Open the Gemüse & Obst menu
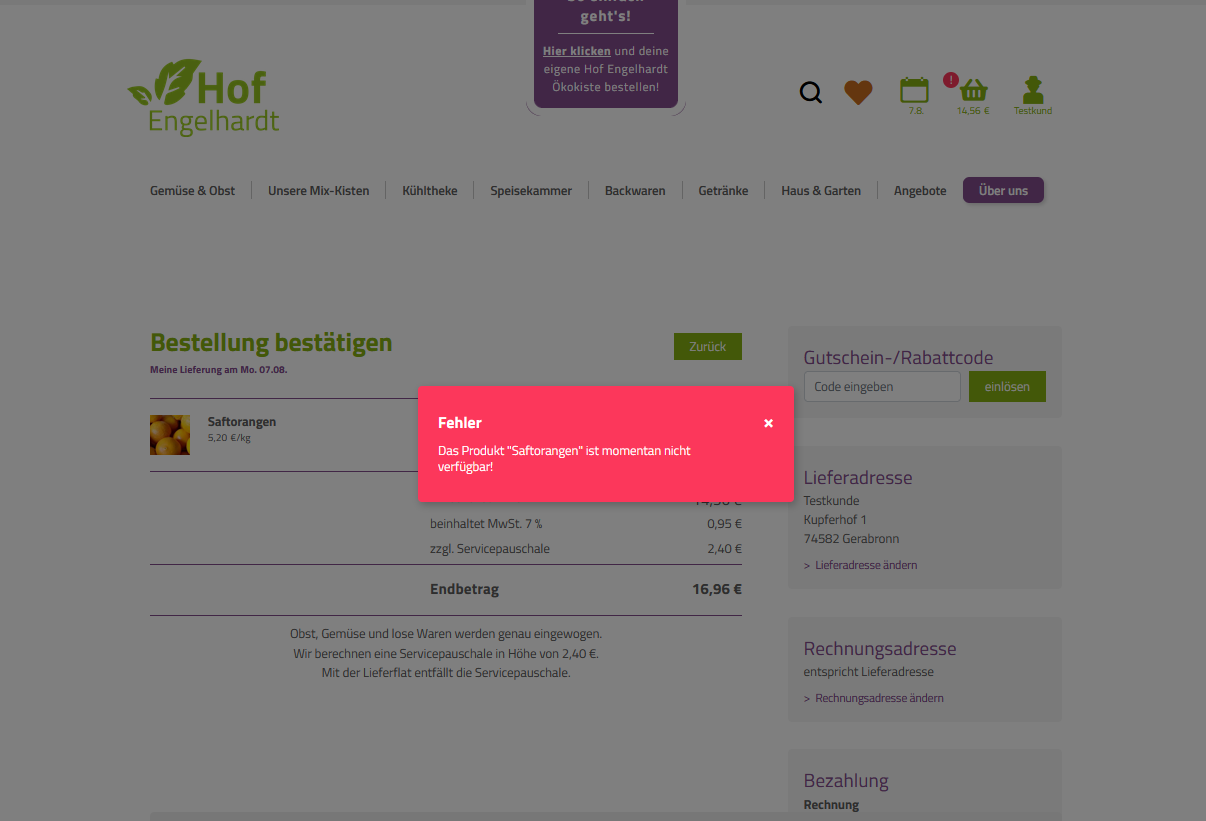 (193, 191)
